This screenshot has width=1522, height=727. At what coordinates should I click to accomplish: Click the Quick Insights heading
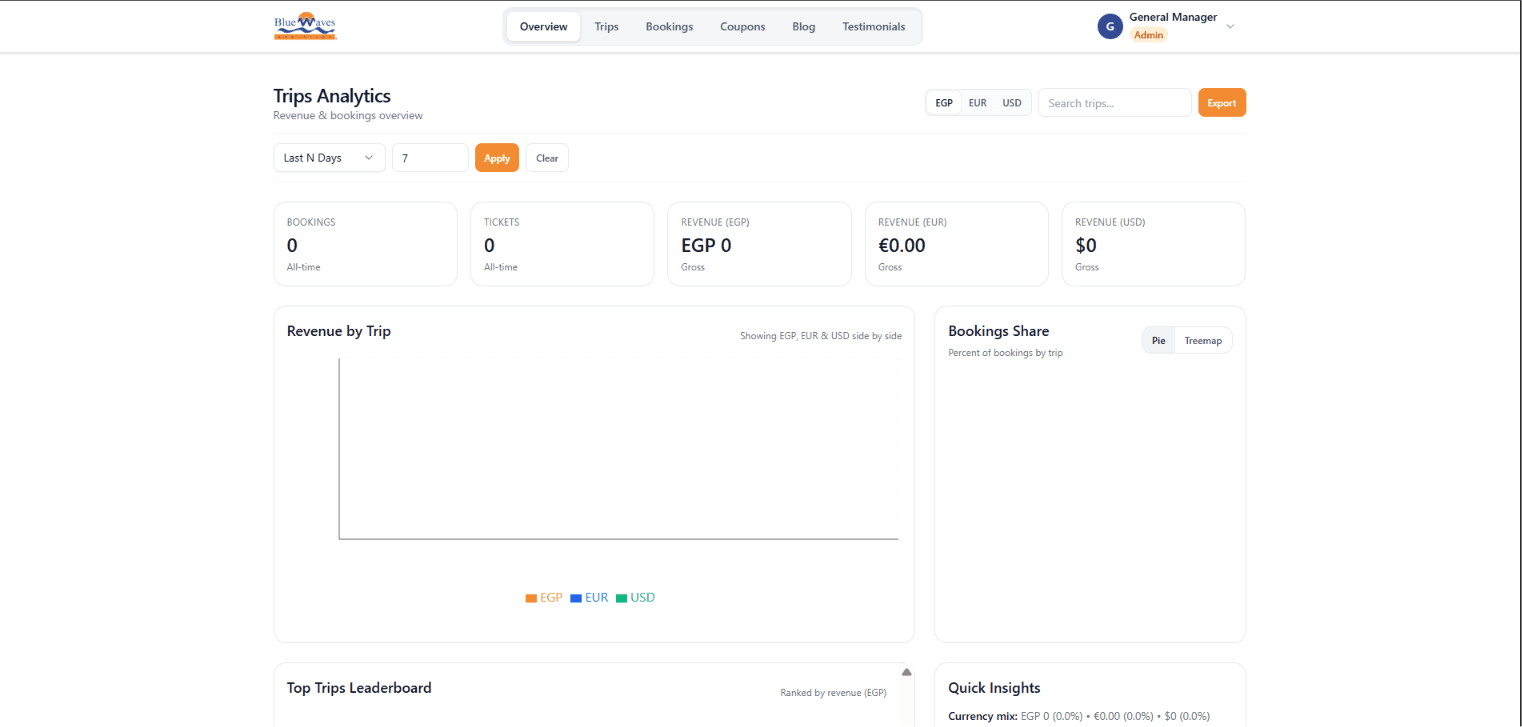click(x=994, y=688)
